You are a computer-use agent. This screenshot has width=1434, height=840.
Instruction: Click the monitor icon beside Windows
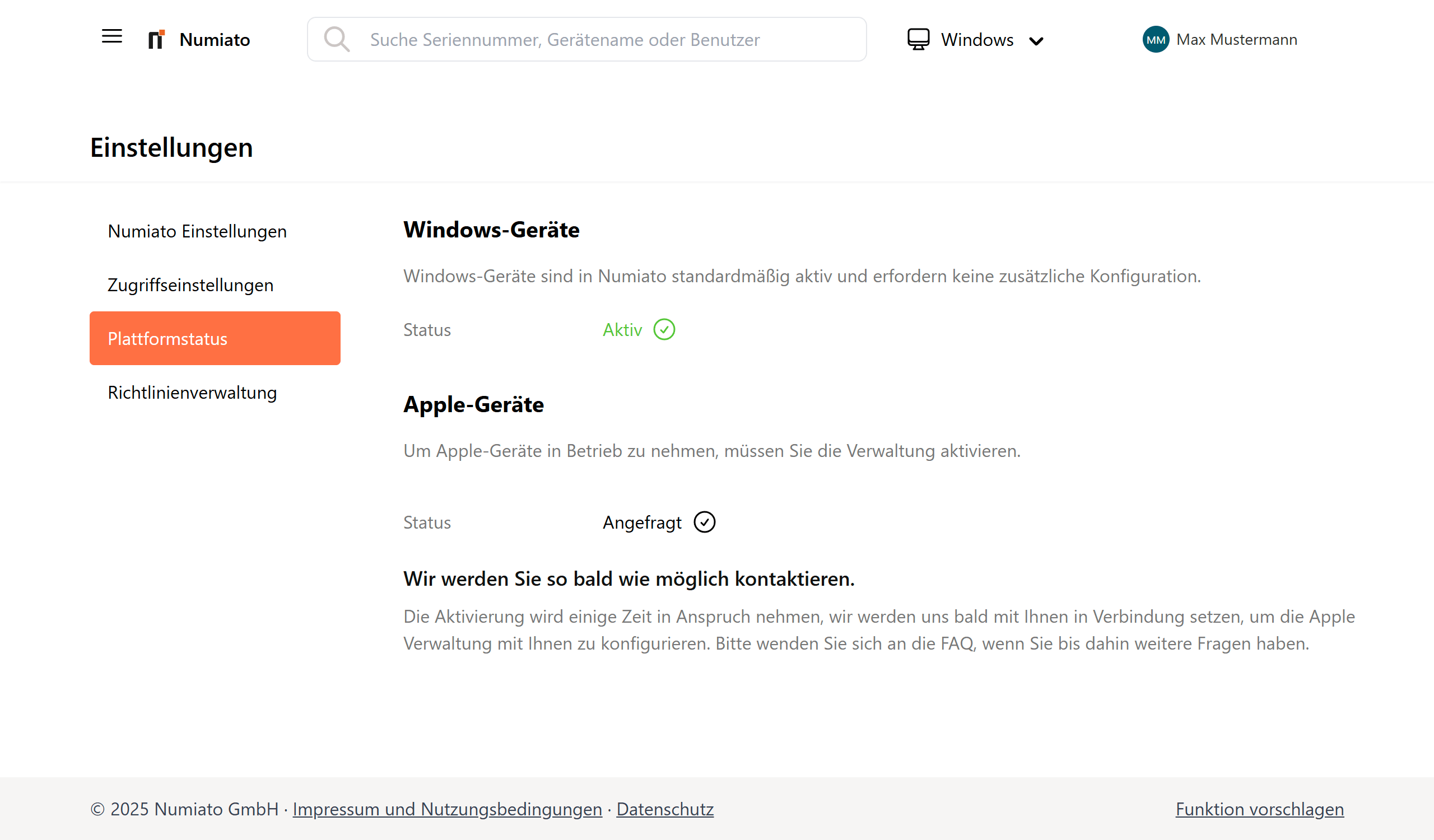[918, 39]
